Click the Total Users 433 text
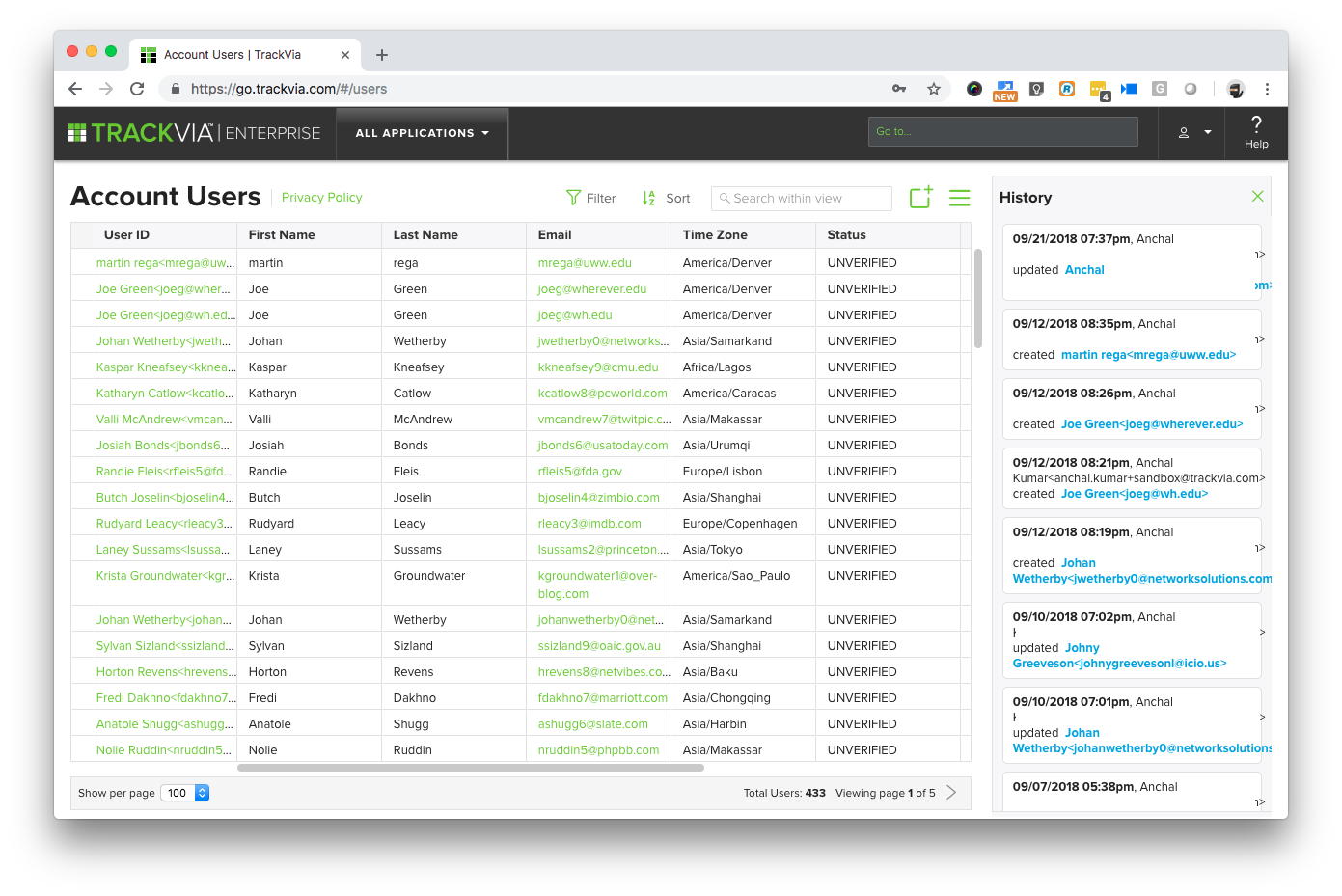 point(784,793)
